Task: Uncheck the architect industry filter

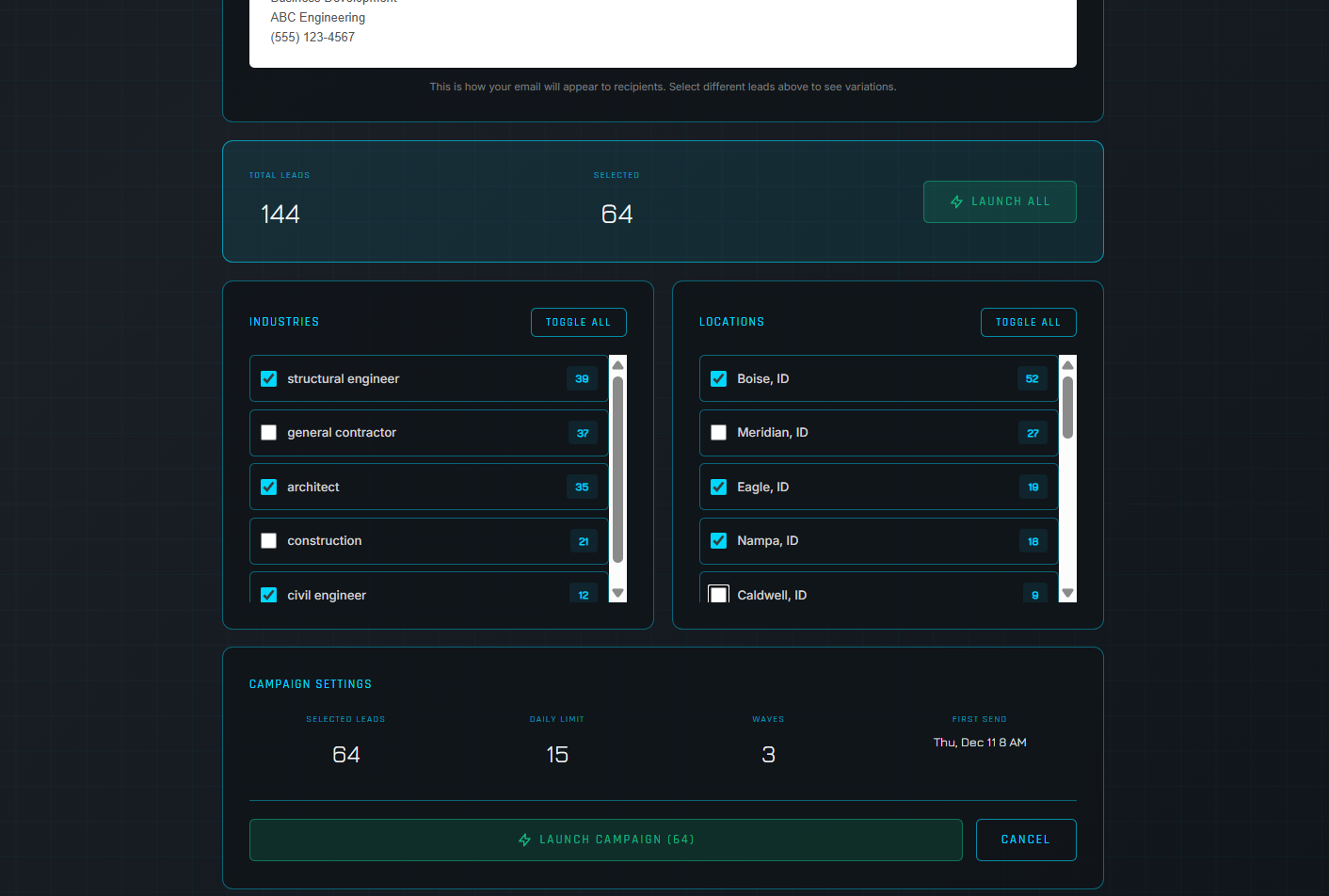Action: 268,487
